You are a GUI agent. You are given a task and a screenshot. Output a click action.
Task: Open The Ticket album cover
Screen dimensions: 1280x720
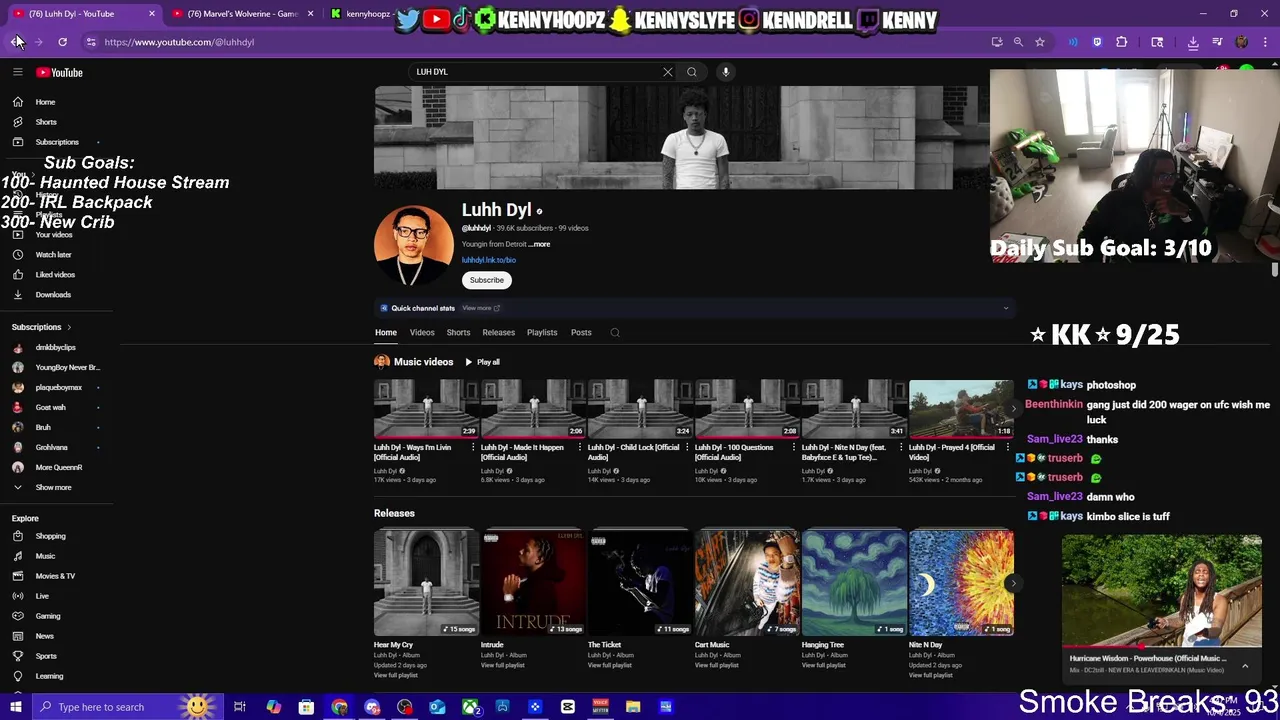click(640, 583)
